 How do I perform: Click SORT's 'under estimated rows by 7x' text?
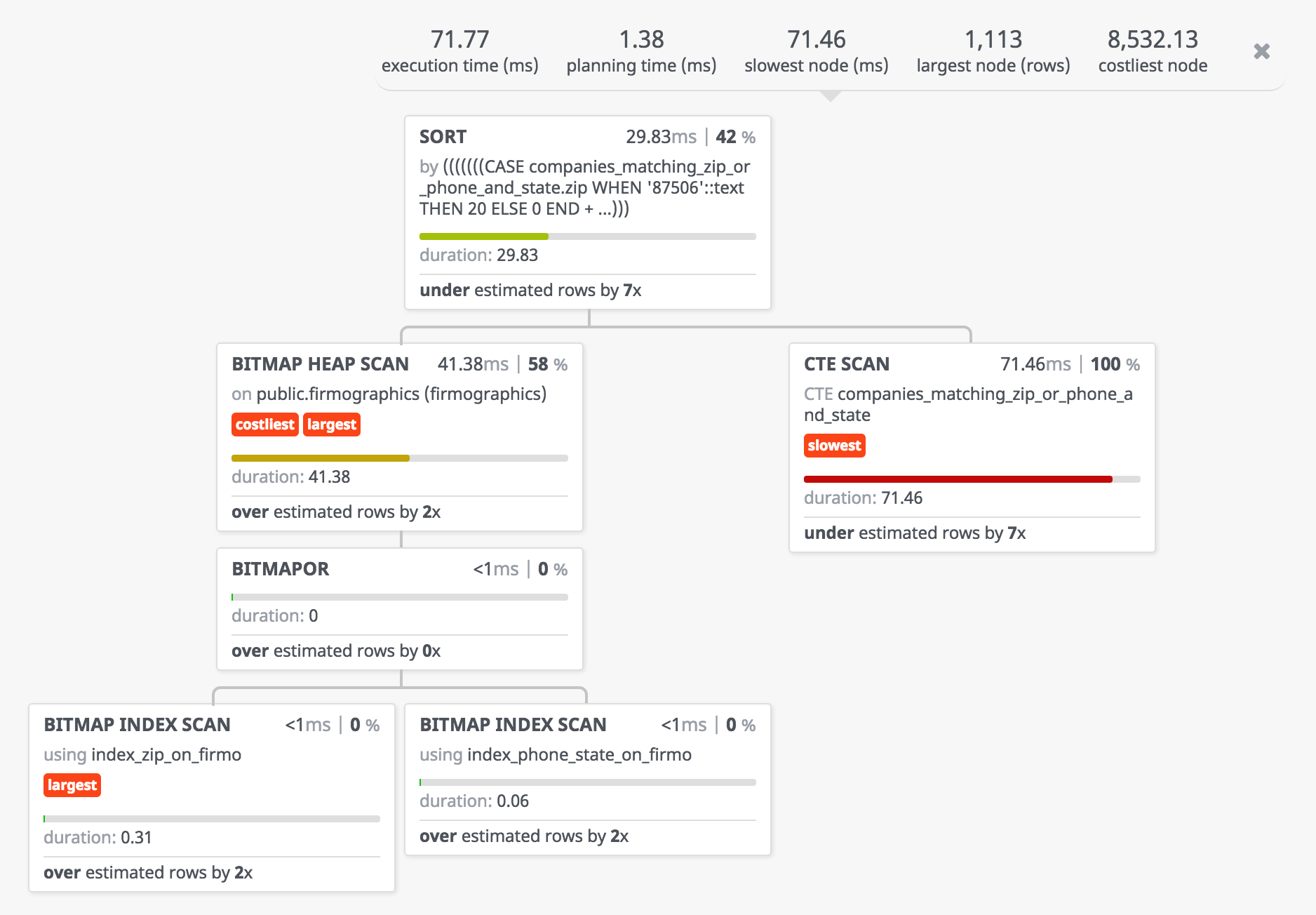530,290
